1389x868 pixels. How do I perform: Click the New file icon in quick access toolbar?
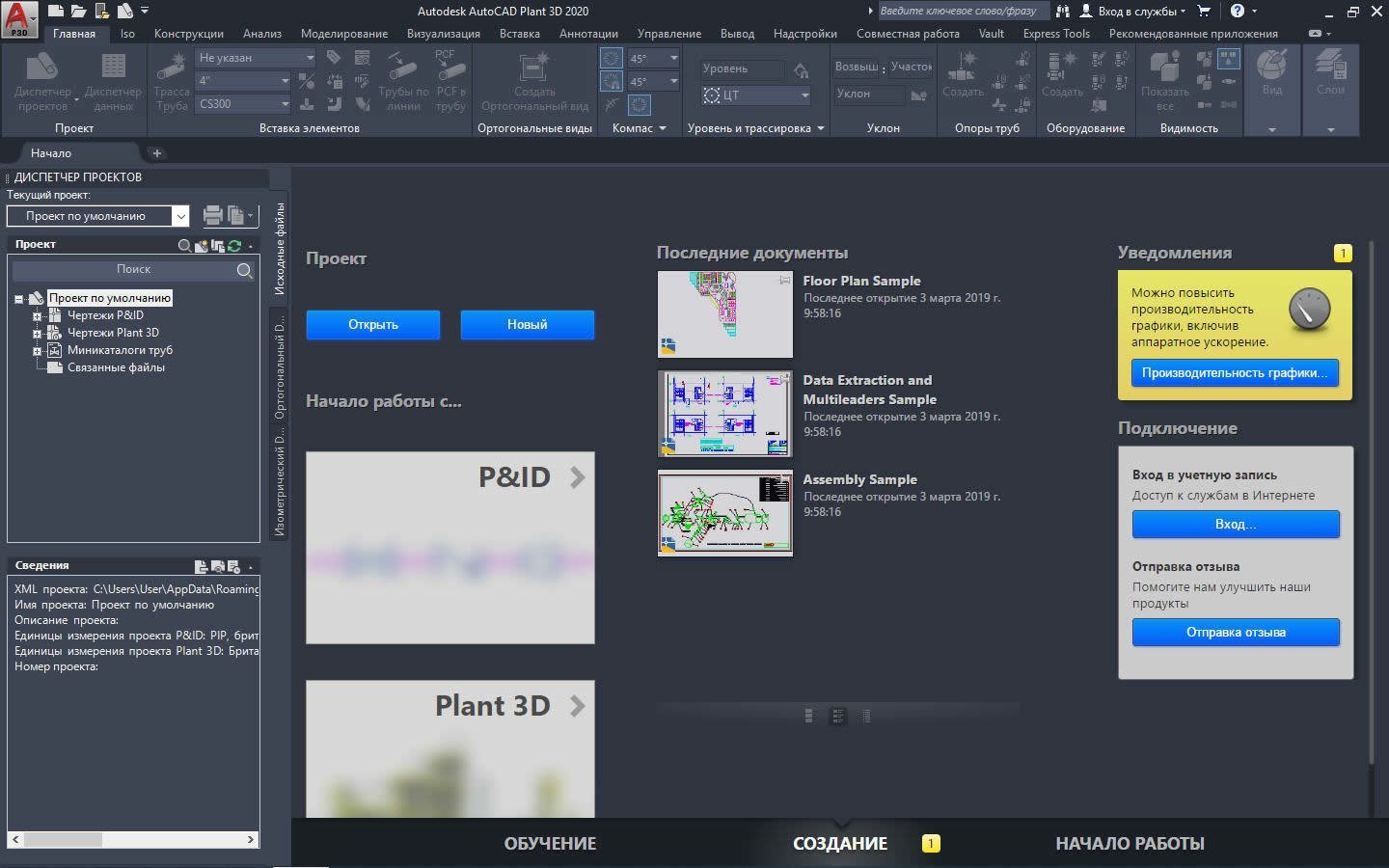[x=56, y=12]
